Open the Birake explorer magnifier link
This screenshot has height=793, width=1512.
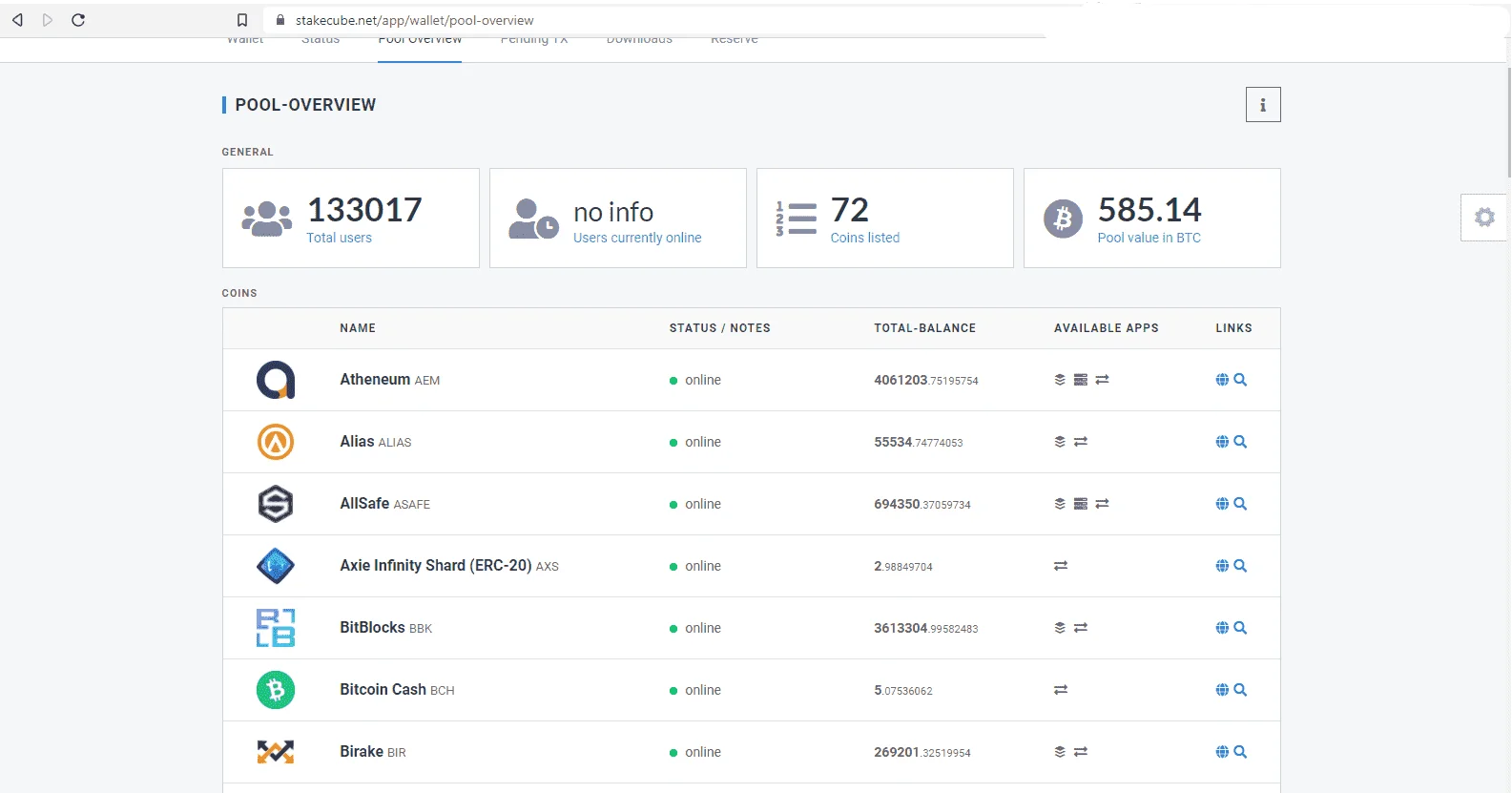pyautogui.click(x=1240, y=752)
